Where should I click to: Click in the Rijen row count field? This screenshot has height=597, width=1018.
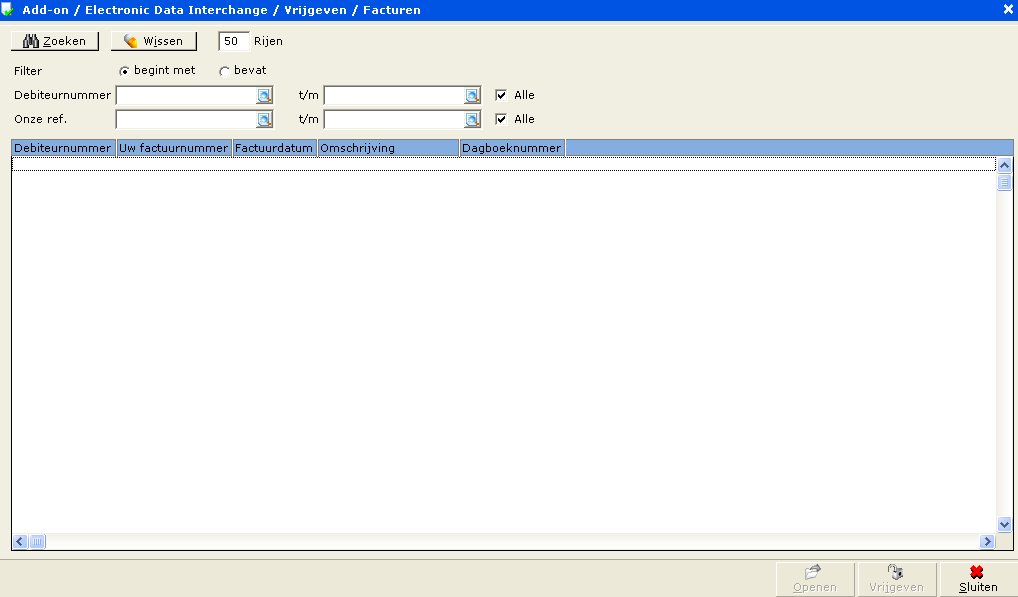point(233,42)
